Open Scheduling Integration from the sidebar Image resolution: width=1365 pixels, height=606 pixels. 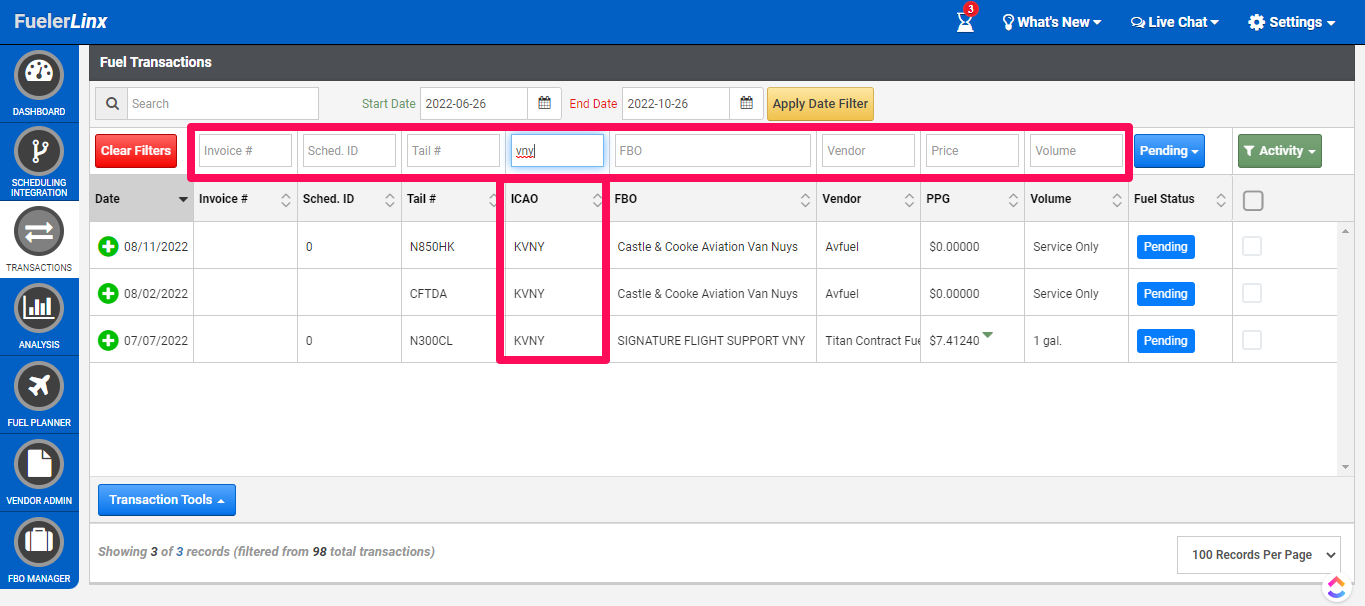pos(39,152)
